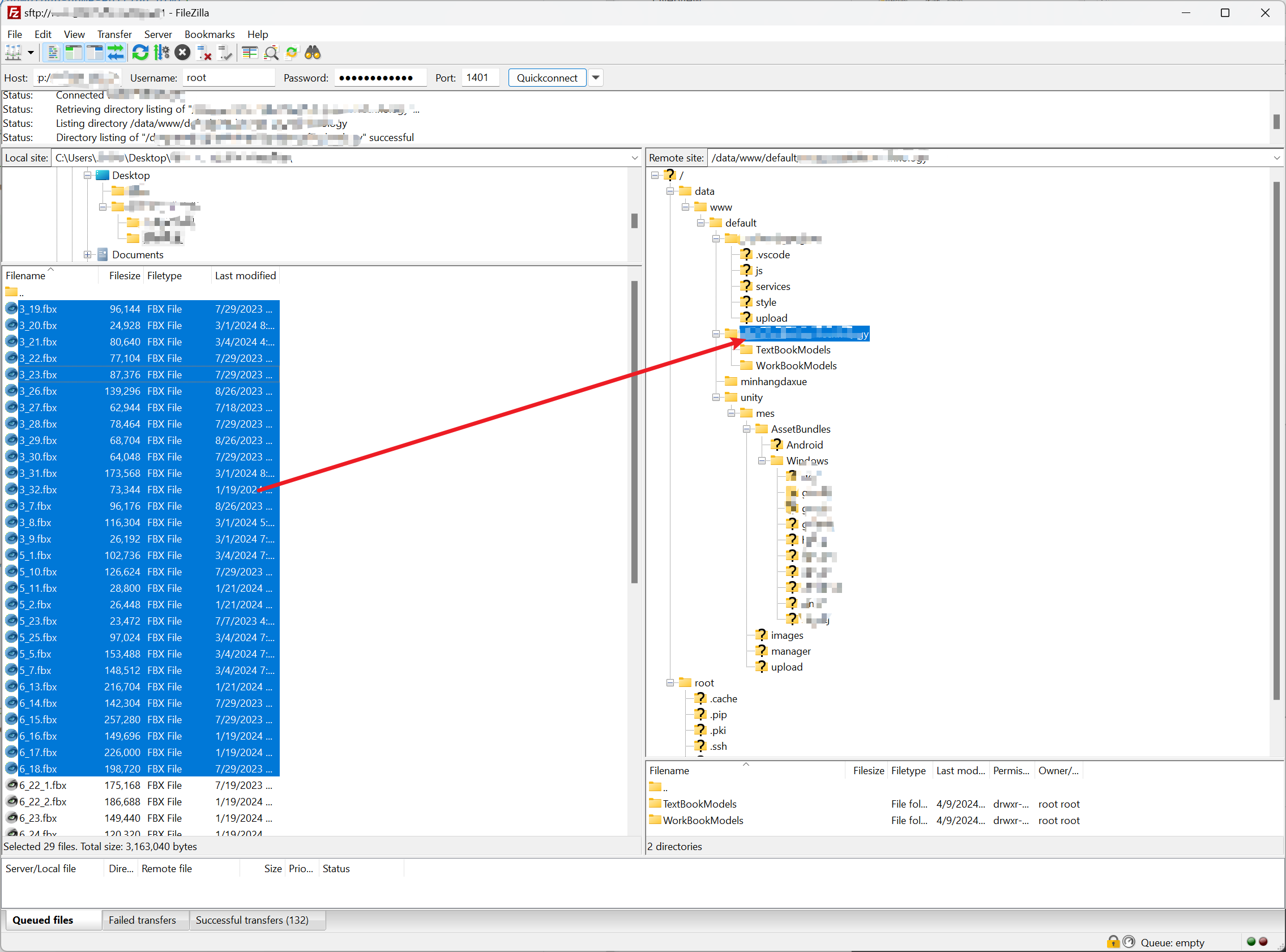1286x952 pixels.
Task: Select the .ssh folder under root
Action: [x=718, y=746]
